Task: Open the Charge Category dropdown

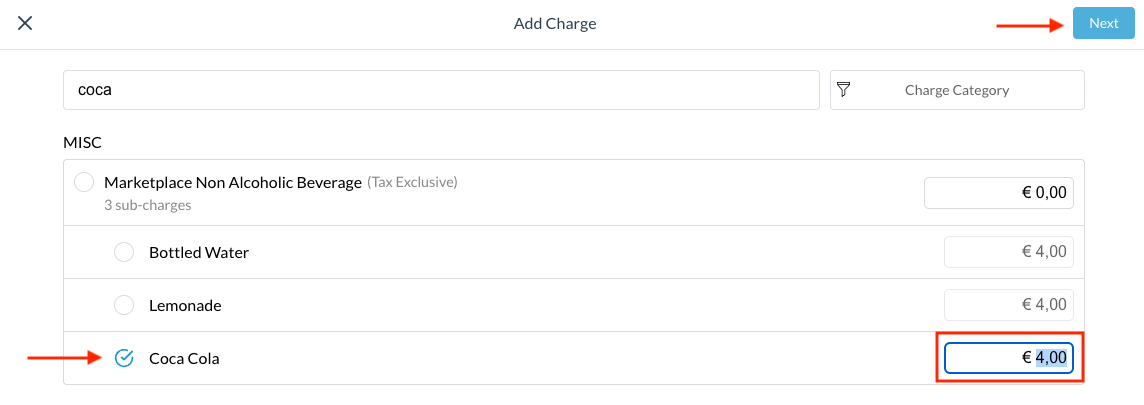Action: coord(957,90)
